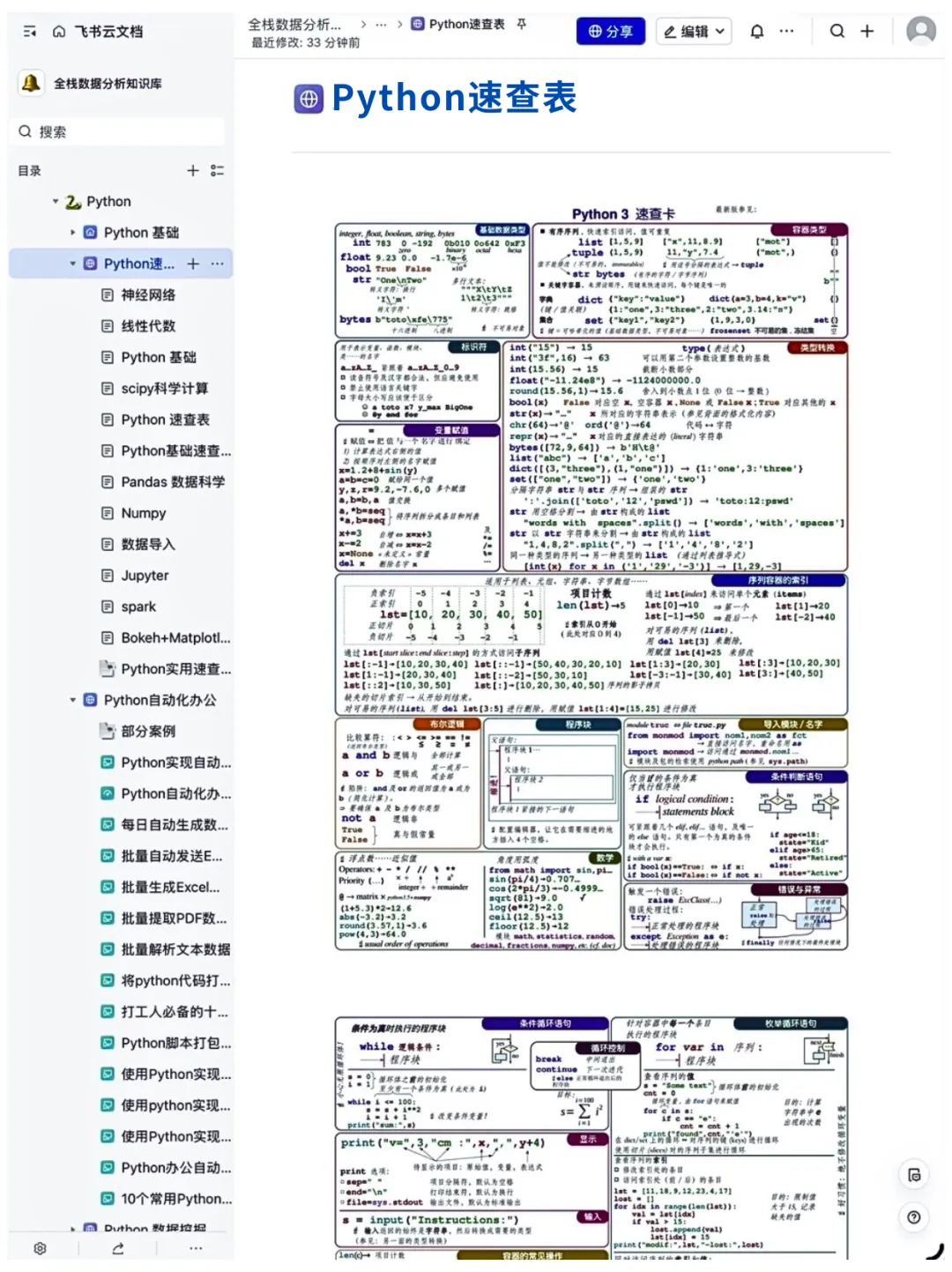Screen dimensions: 952x1272
Task: Pin the document via pin icon
Action: click(522, 24)
